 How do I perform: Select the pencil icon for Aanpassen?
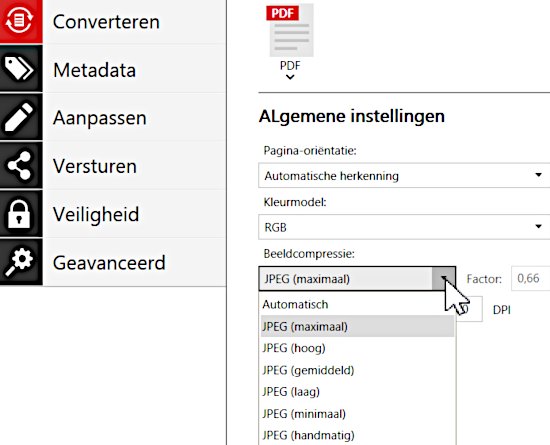tap(21, 117)
